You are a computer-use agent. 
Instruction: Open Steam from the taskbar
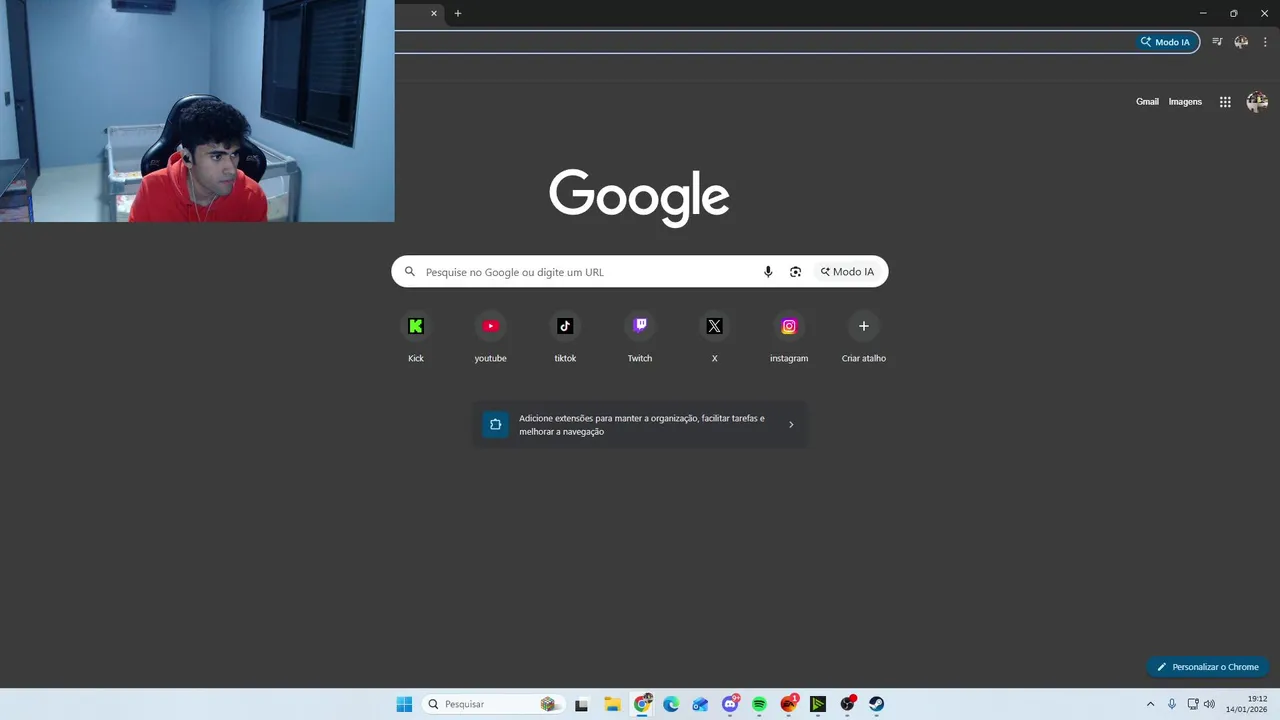(x=877, y=704)
